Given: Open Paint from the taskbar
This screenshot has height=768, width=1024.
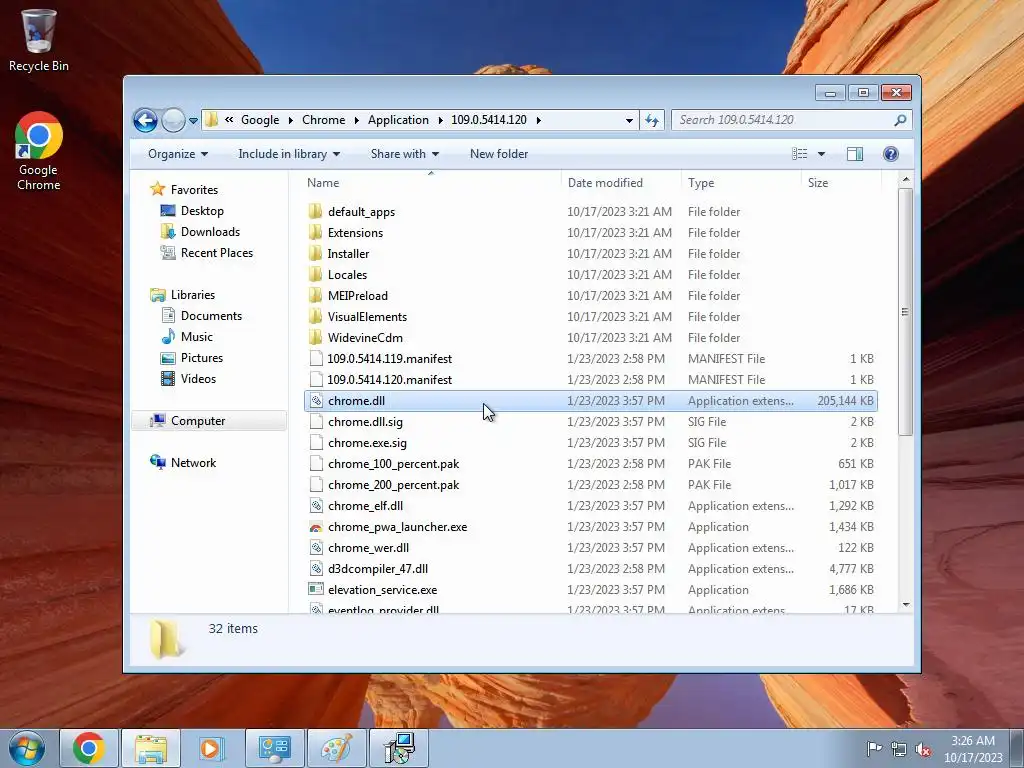Looking at the screenshot, I should click(x=336, y=748).
